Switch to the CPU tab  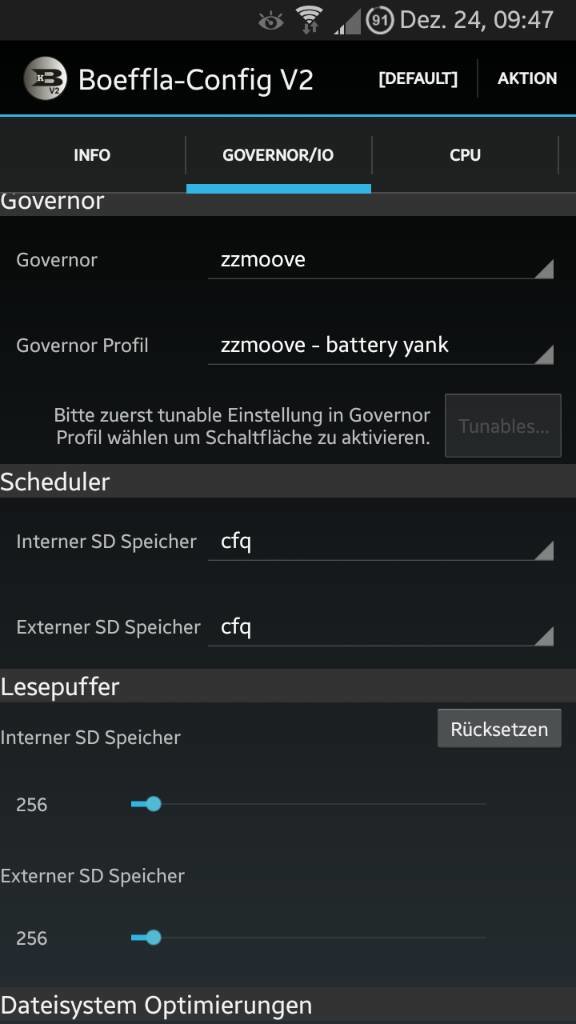tap(465, 155)
